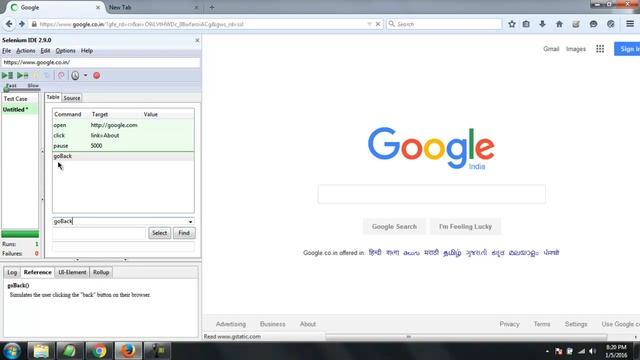Viewport: 640px width, 360px height.
Task: Click the Selenium Base URL field
Action: [101, 62]
